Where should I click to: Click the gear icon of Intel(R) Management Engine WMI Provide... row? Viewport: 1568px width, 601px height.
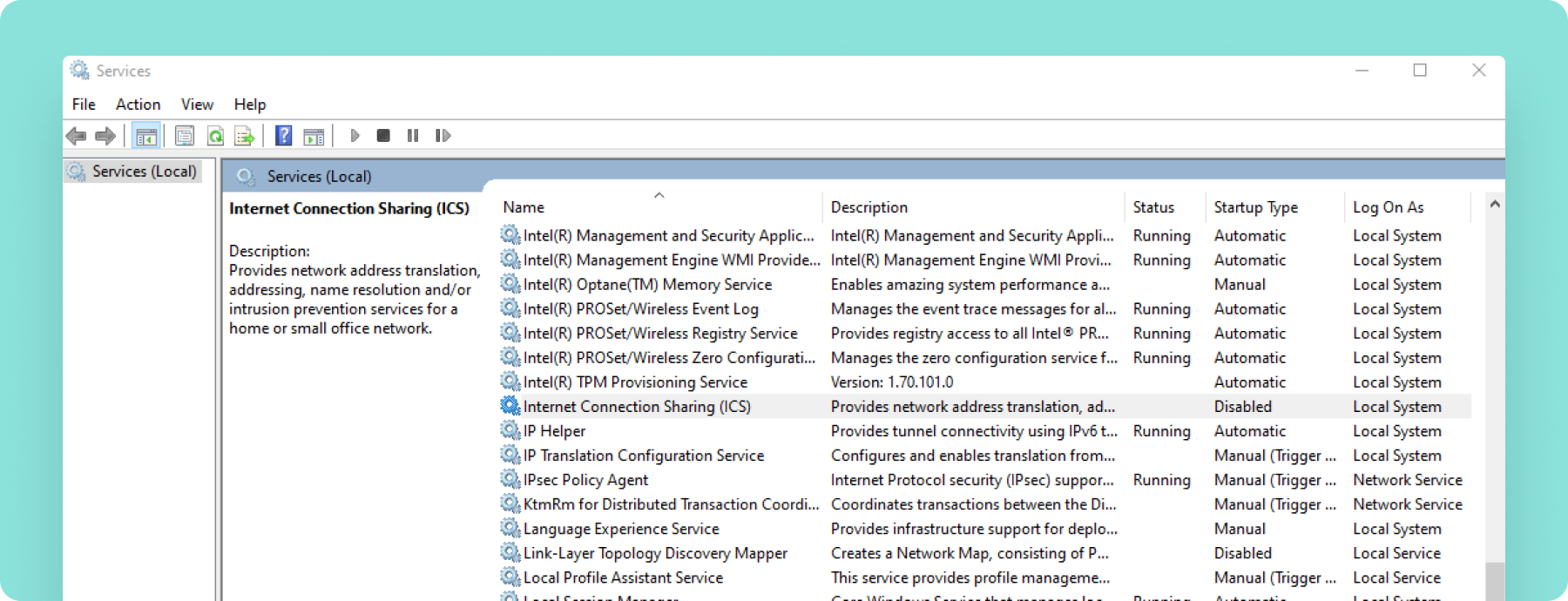pyautogui.click(x=510, y=259)
